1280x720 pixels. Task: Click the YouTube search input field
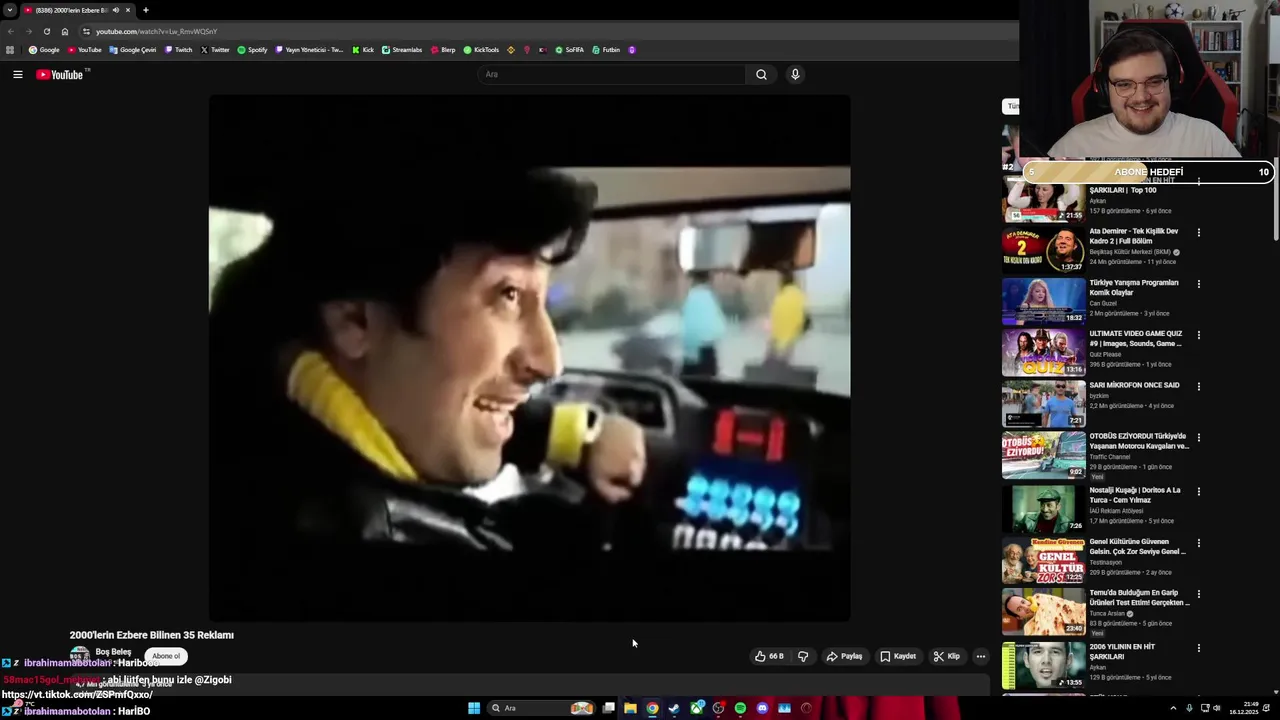pyautogui.click(x=612, y=74)
